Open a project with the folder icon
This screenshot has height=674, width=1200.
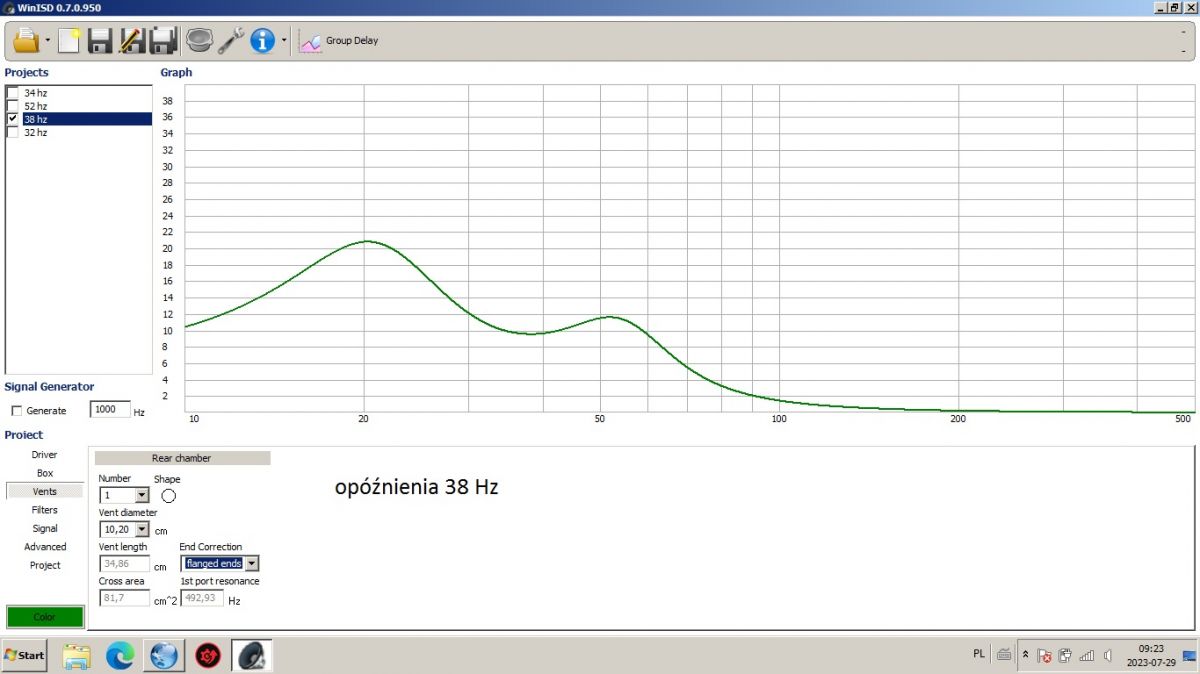[x=25, y=41]
